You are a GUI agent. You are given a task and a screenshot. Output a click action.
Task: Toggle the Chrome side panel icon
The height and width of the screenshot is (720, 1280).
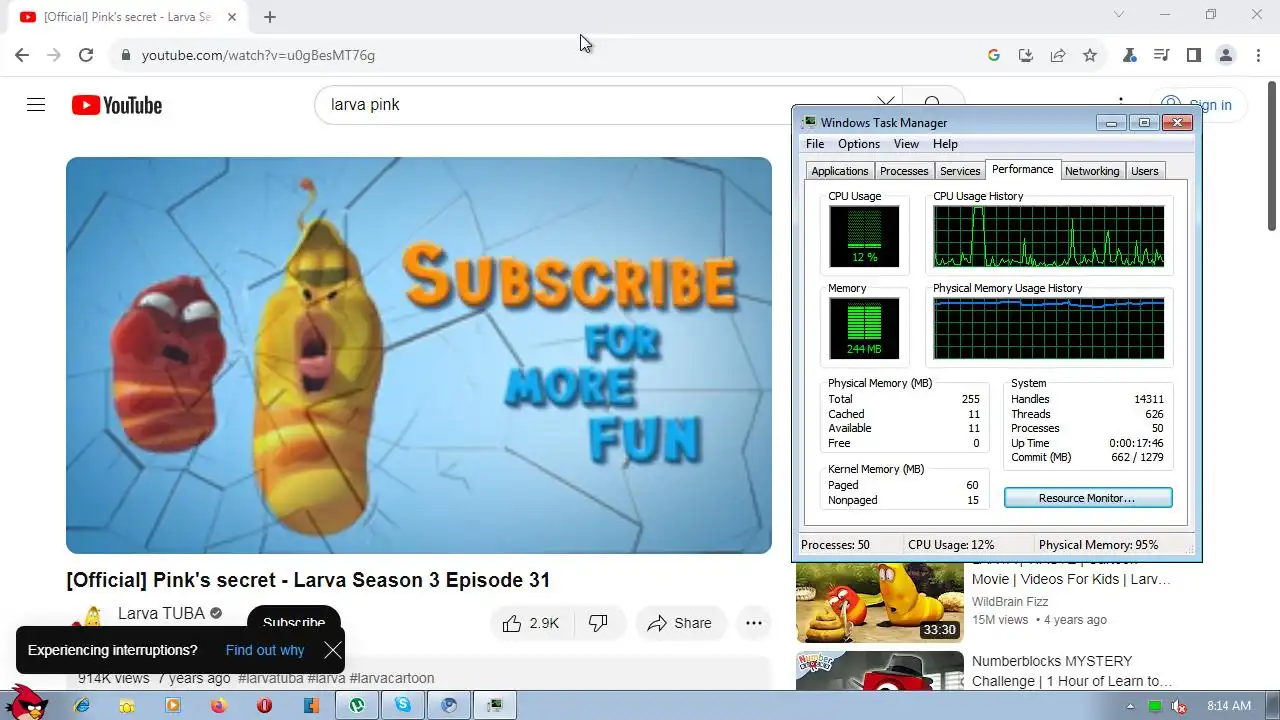coord(1193,55)
